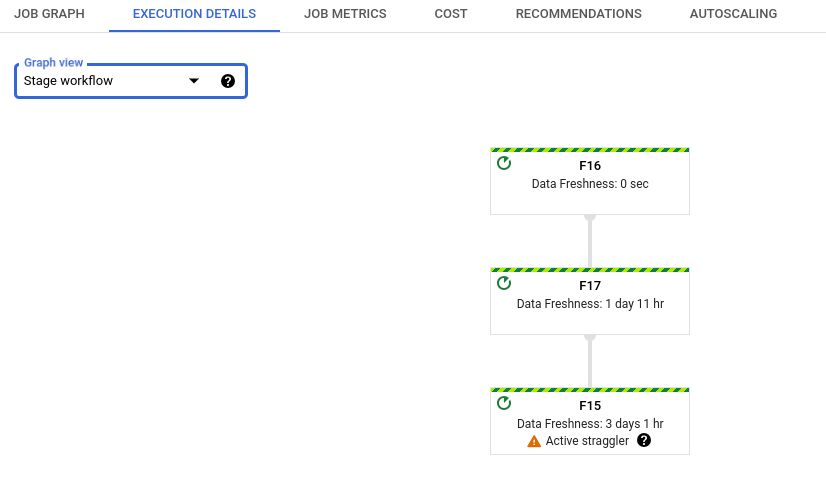Select the Execution Details tab
The image size is (826, 483).
click(194, 14)
